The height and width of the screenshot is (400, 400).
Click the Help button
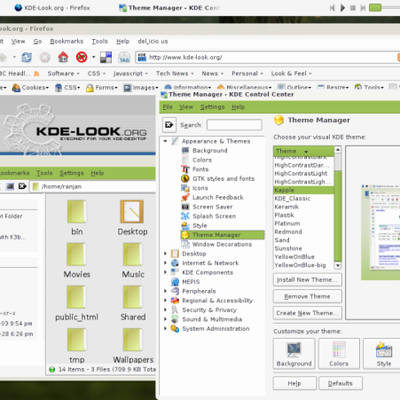[x=295, y=383]
